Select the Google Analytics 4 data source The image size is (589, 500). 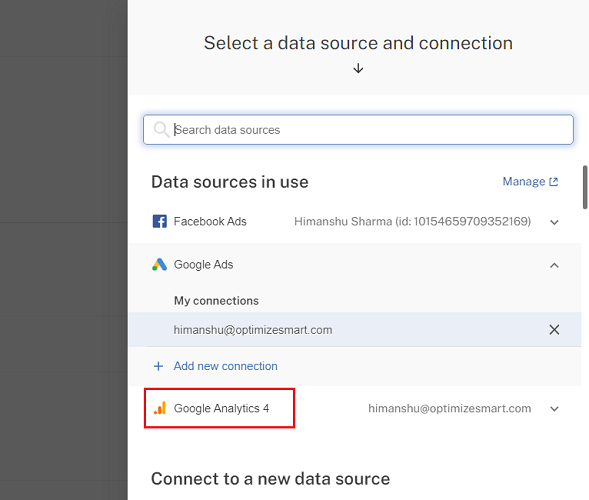(x=221, y=408)
